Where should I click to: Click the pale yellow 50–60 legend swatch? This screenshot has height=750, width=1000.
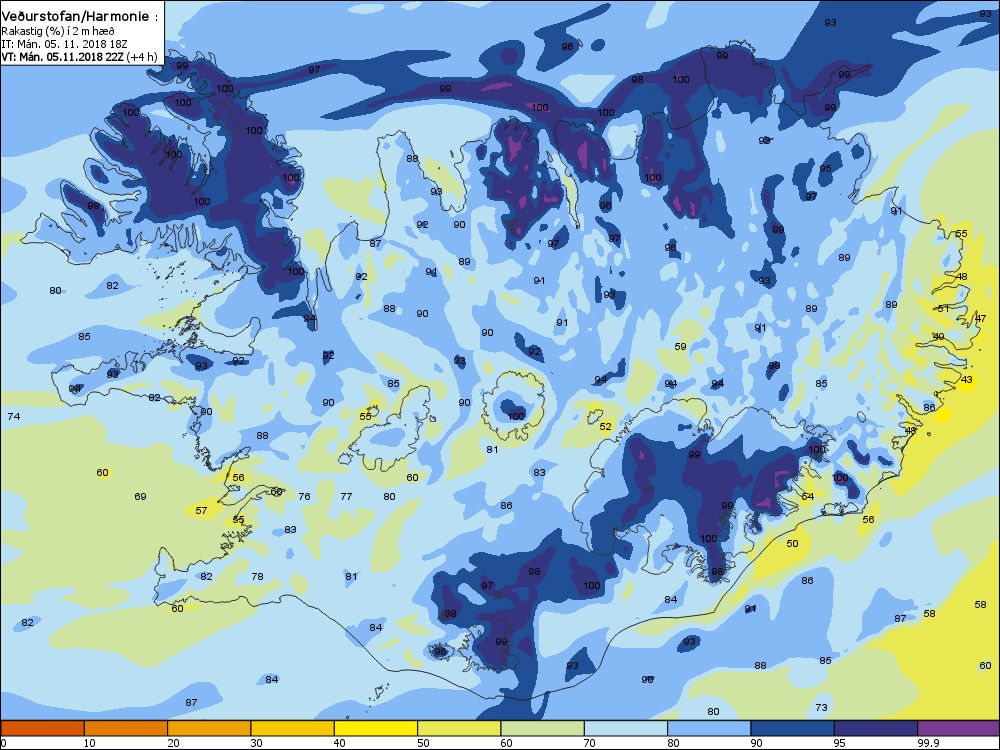459,728
